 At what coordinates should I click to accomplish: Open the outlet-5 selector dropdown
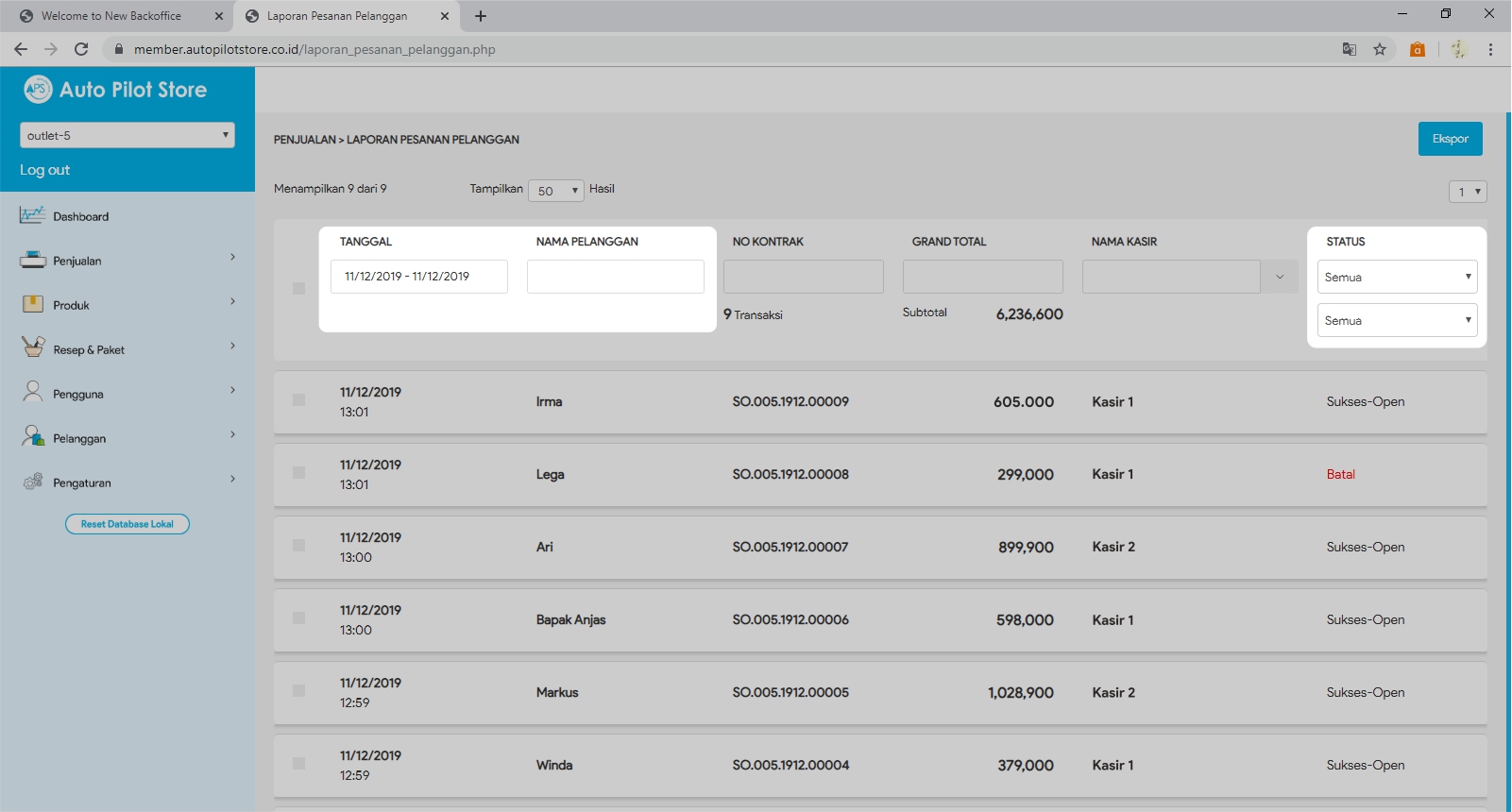127,135
